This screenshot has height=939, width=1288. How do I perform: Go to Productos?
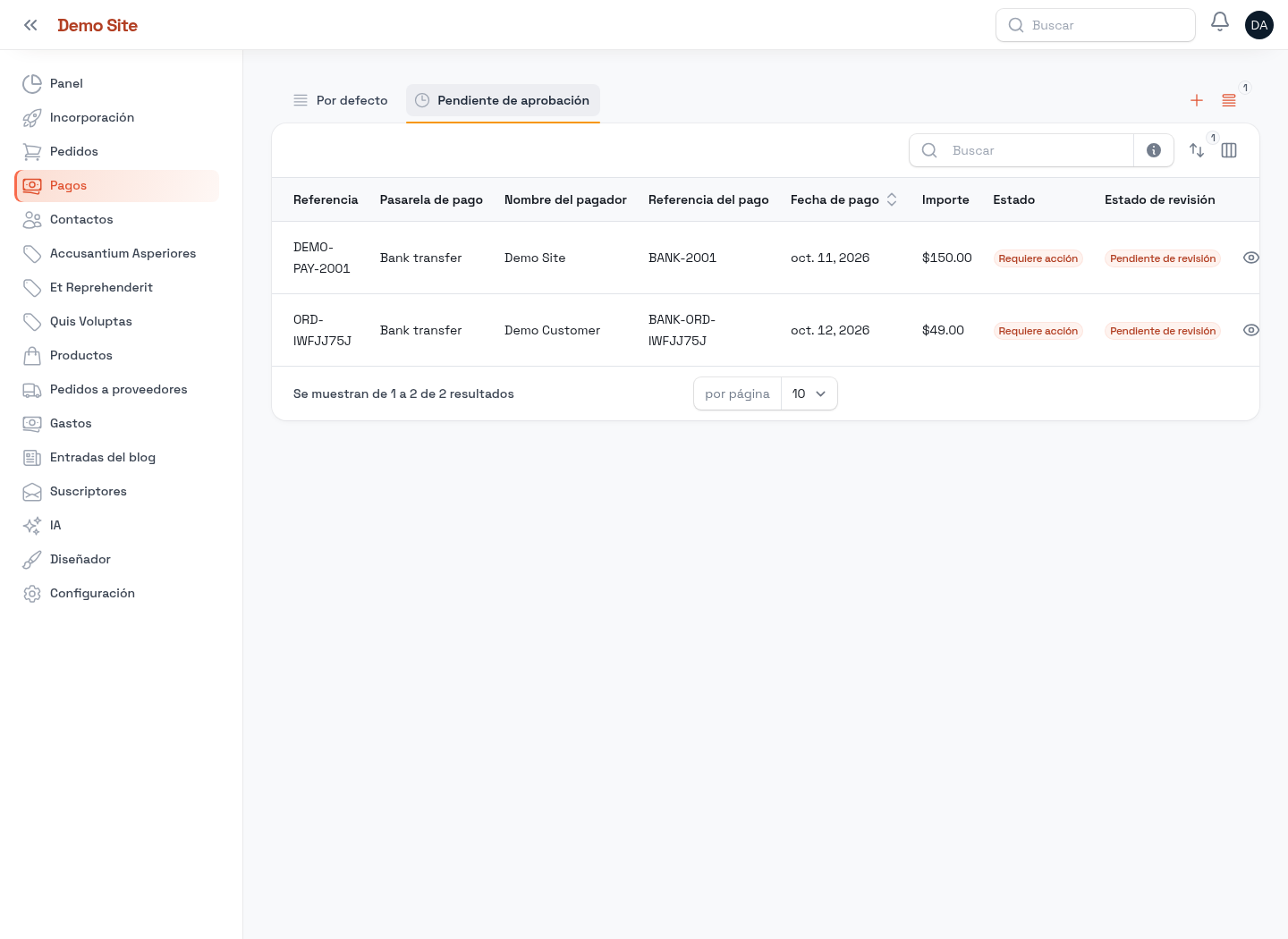117,355
